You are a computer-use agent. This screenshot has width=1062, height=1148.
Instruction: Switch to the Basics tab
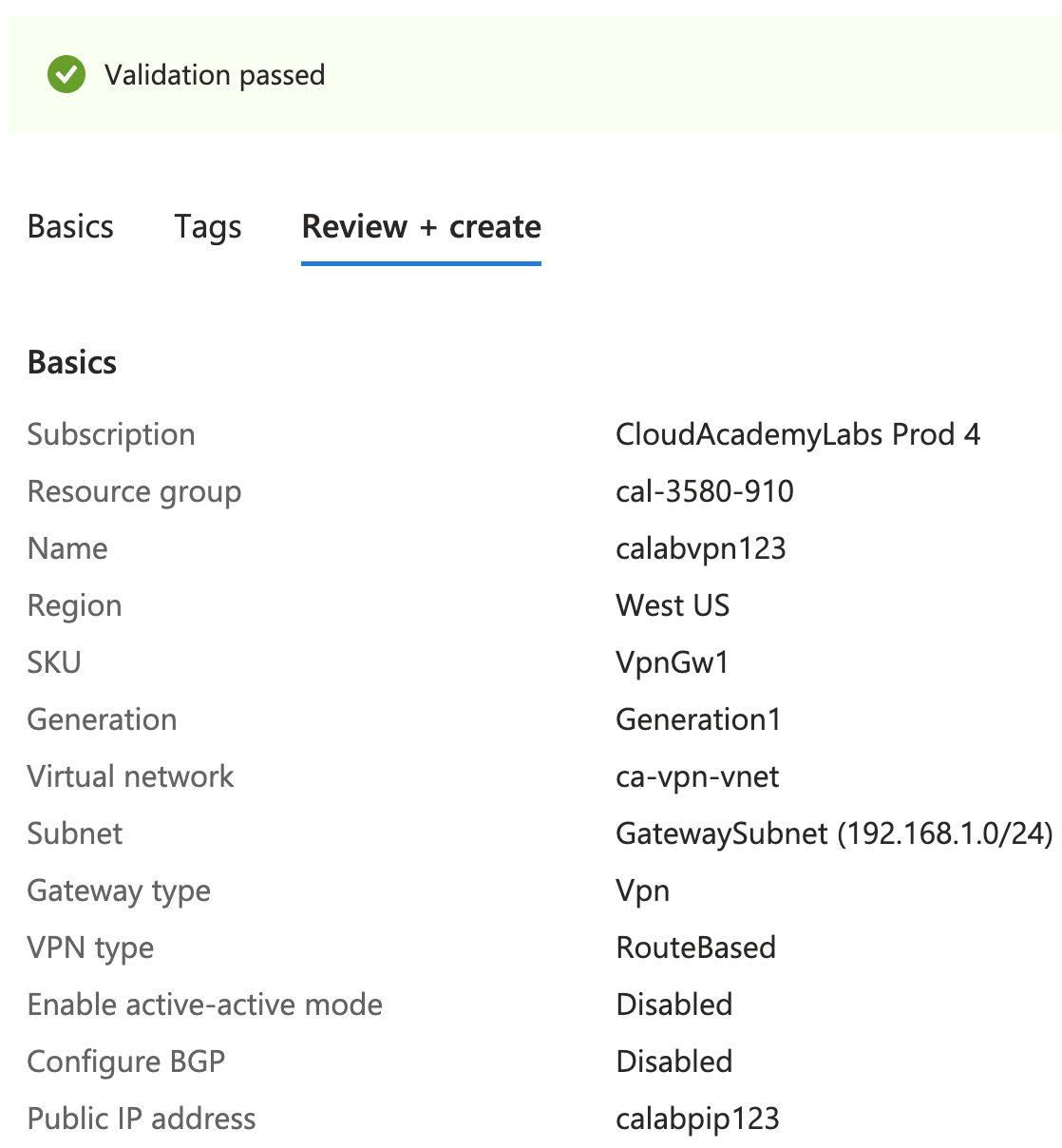(70, 227)
